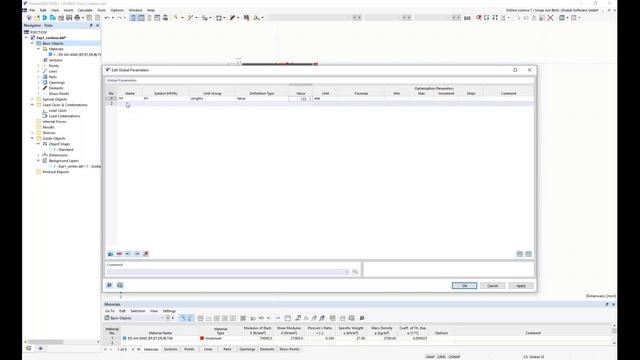This screenshot has height=360, width=640.
Task: Click the search icon at dialog bottom-left
Action: click(x=109, y=285)
